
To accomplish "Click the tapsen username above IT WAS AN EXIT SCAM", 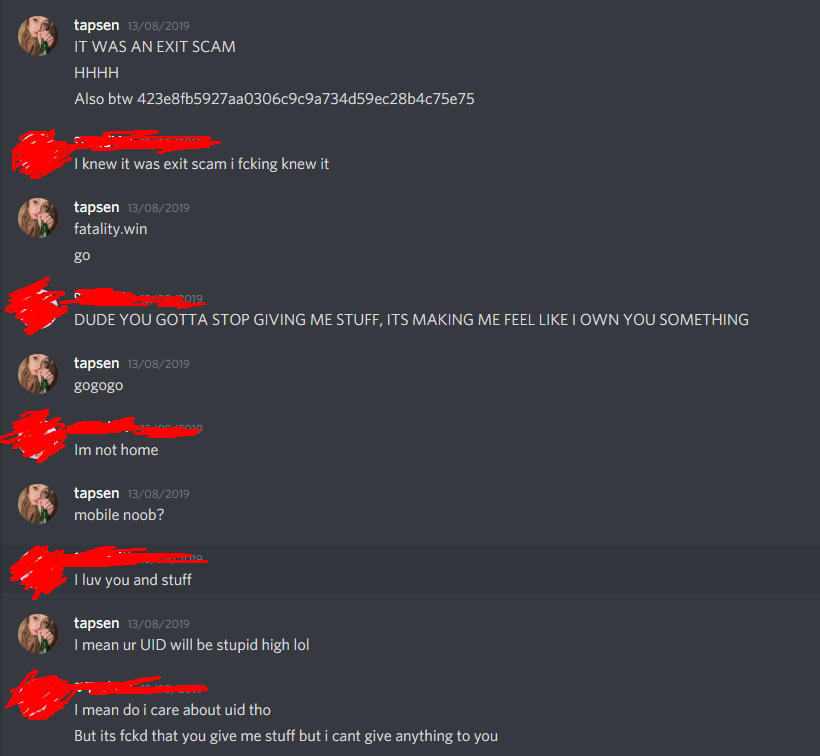I will pos(97,25).
